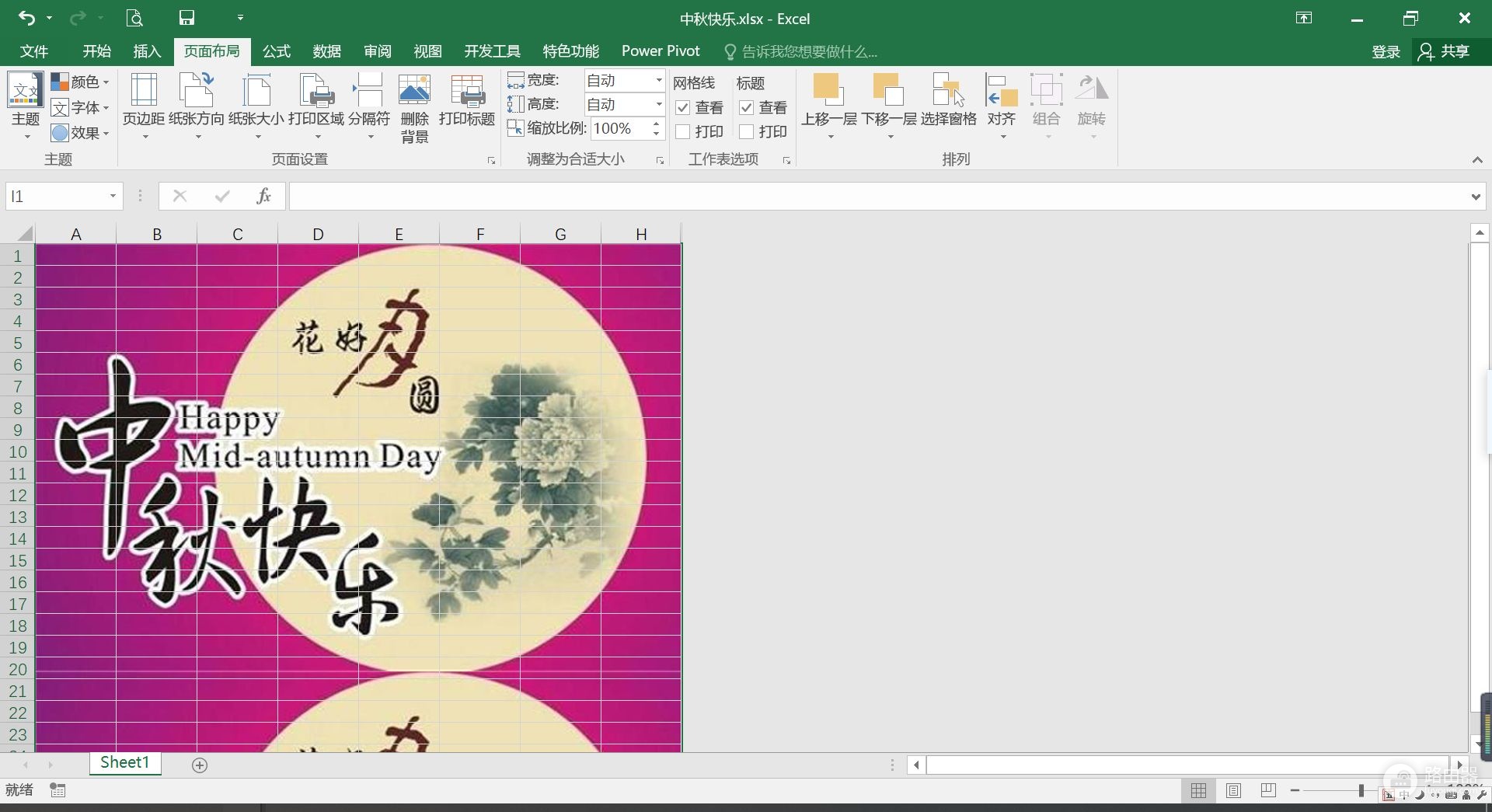Open the 颜色 theme colors menu
The width and height of the screenshot is (1492, 812).
pyautogui.click(x=79, y=82)
